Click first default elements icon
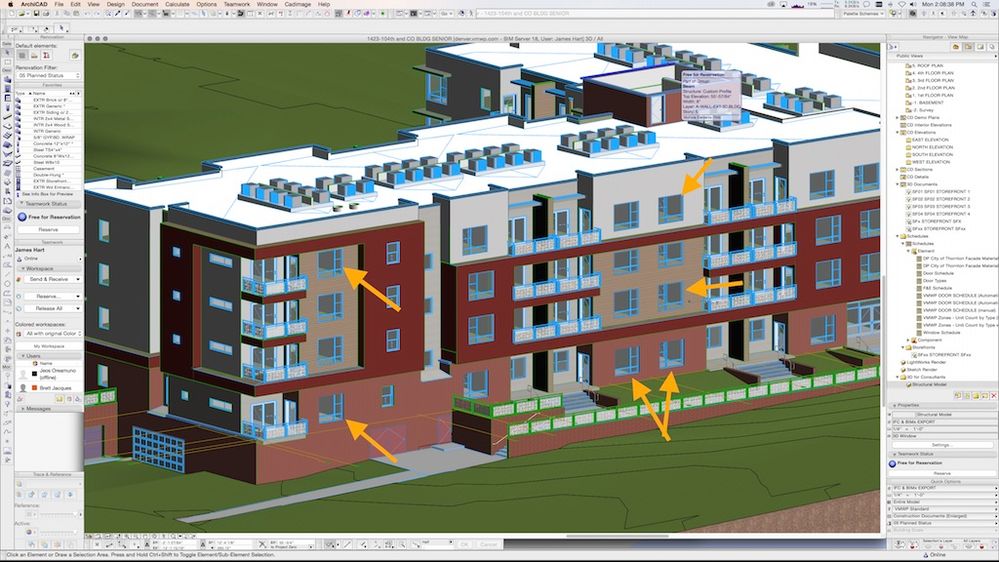The height and width of the screenshot is (562, 999). coord(22,55)
